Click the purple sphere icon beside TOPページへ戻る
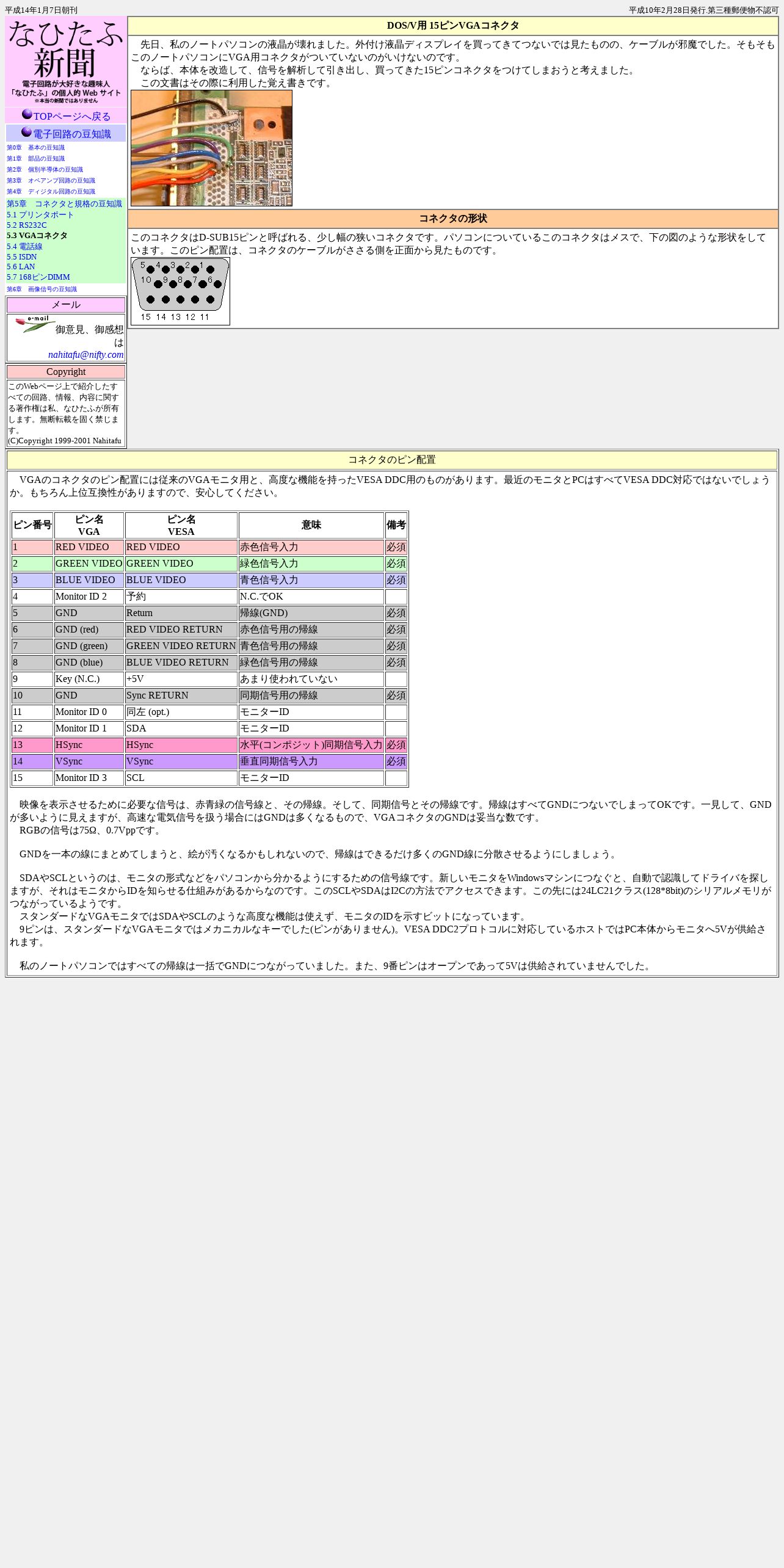The height and width of the screenshot is (1568, 784). [27, 114]
